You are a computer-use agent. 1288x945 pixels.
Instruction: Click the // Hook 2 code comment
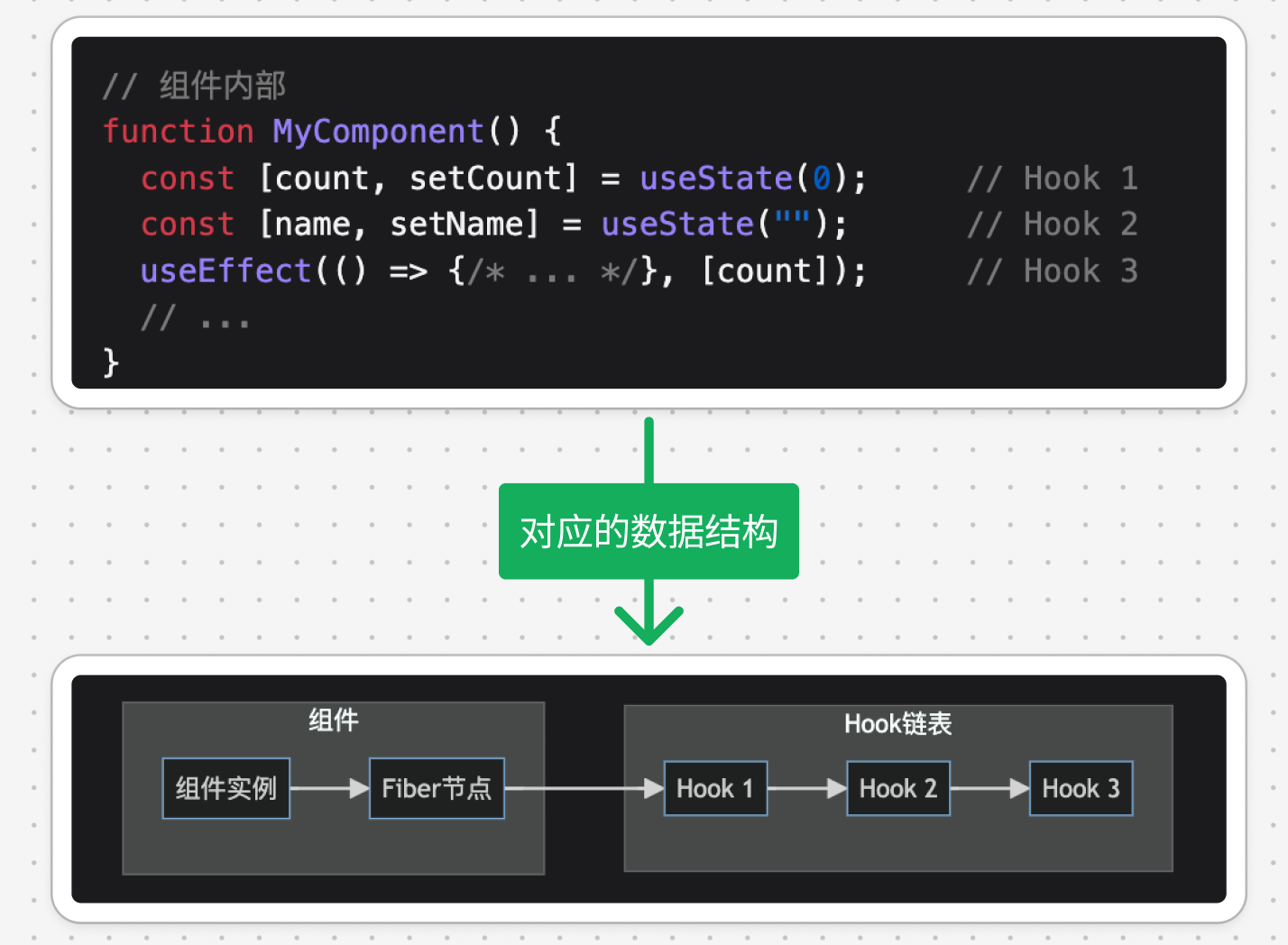pyautogui.click(x=1052, y=224)
